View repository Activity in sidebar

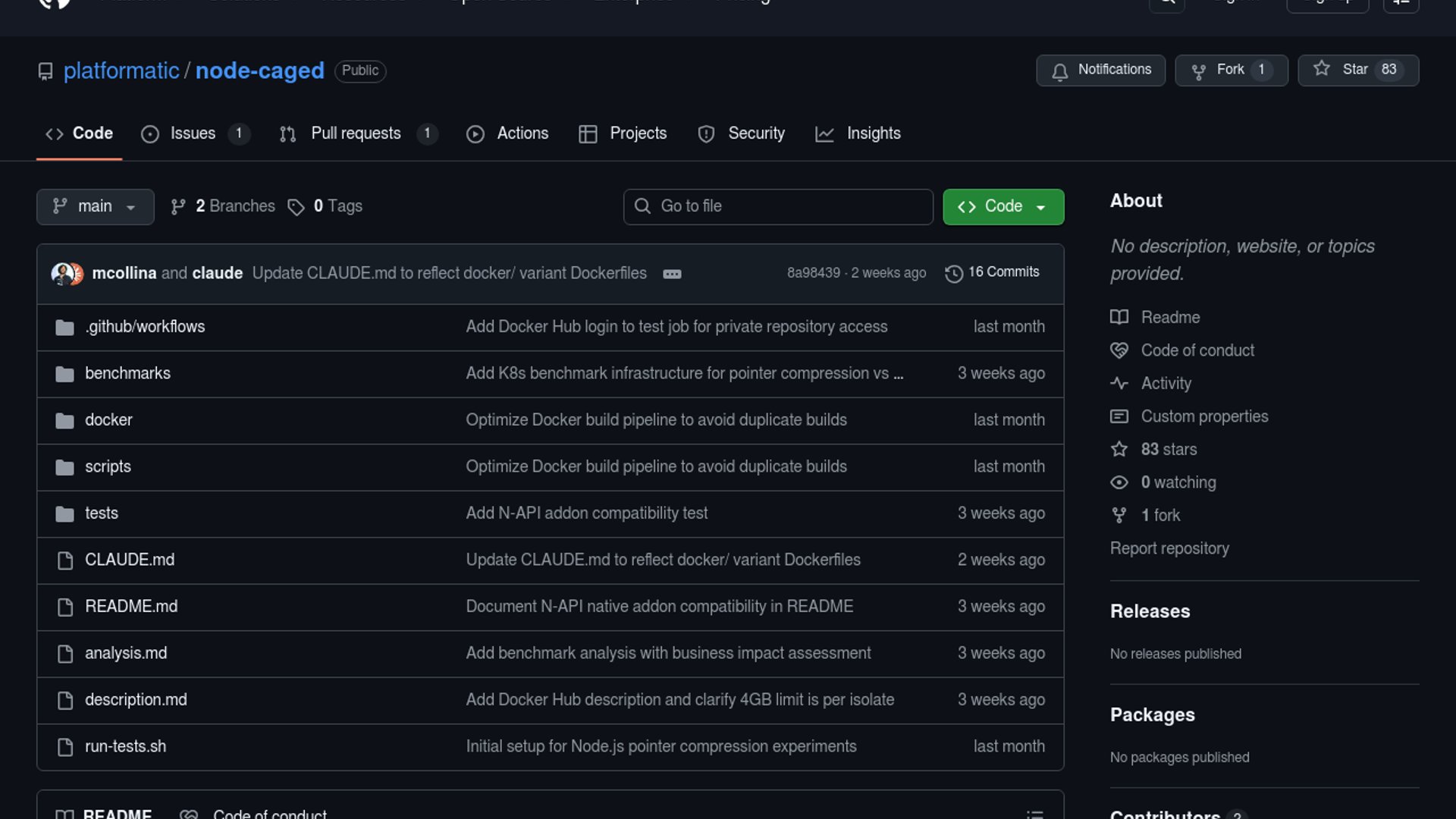[1166, 383]
